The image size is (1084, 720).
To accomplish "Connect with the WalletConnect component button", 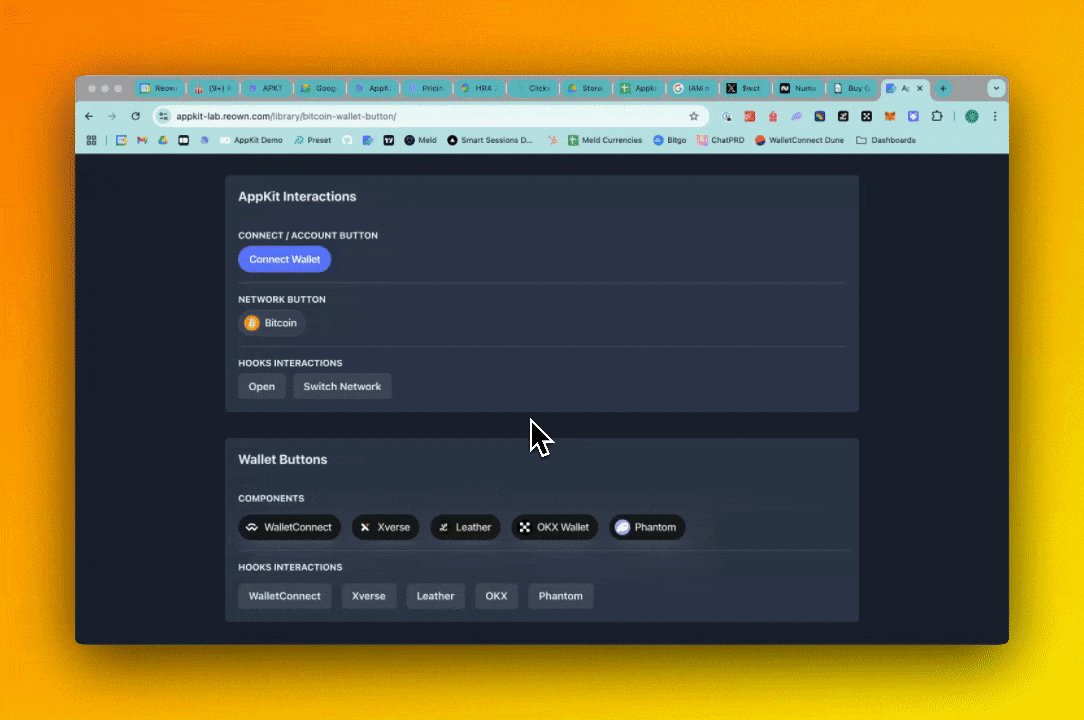I will click(289, 527).
